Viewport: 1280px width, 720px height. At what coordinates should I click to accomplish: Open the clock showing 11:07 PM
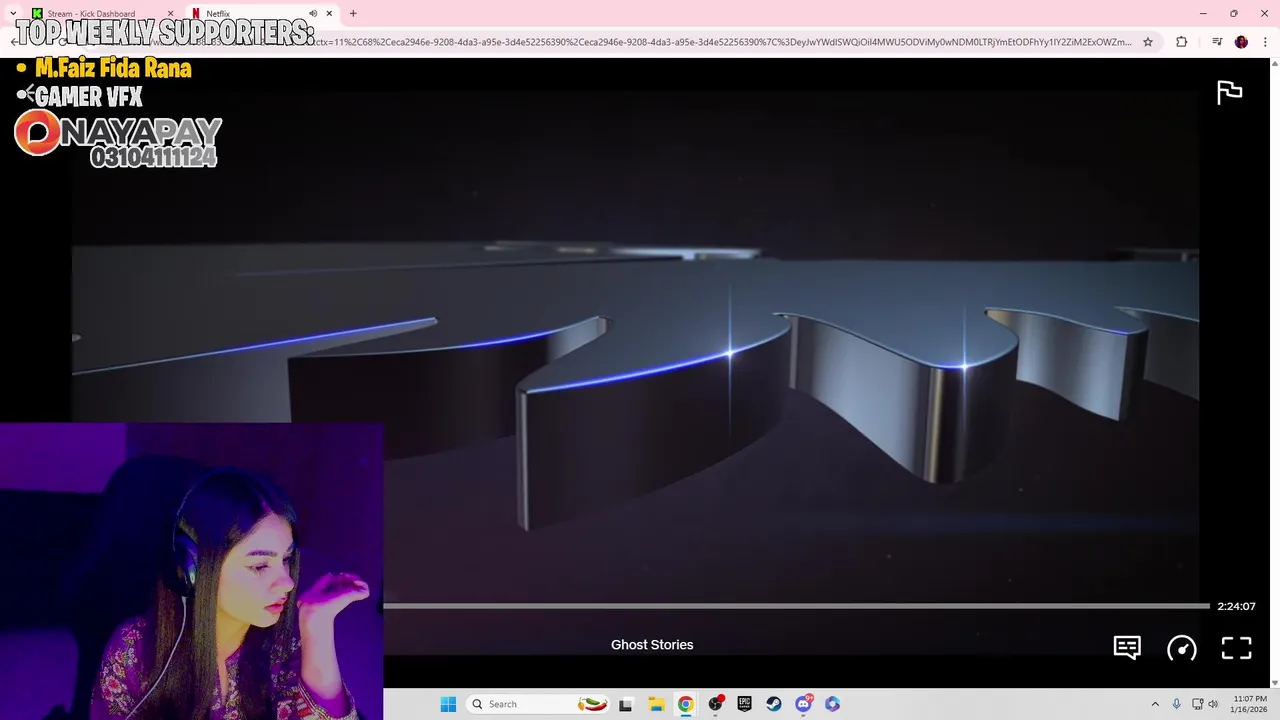(x=1250, y=704)
